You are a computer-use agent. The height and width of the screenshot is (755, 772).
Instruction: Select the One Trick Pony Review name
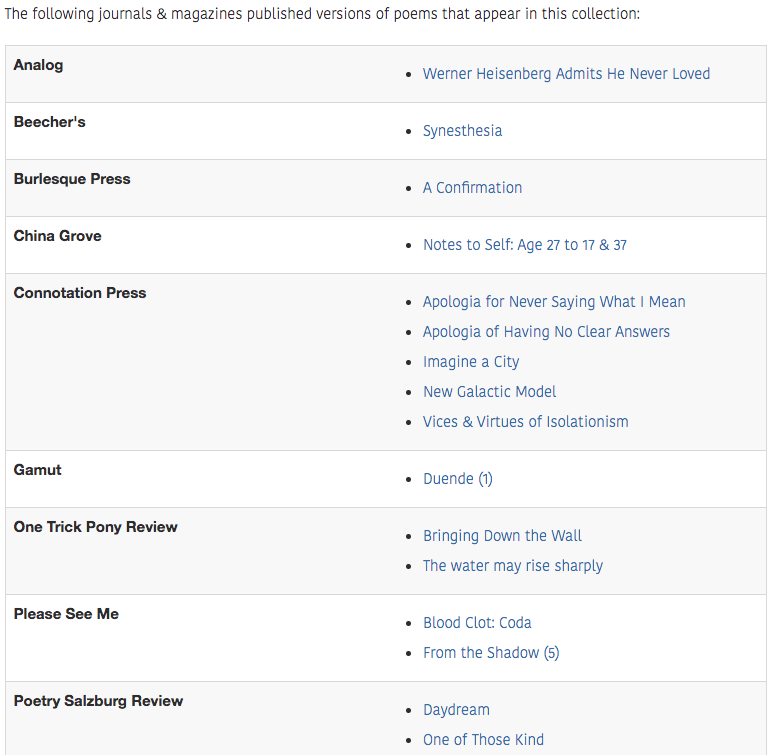coord(96,527)
